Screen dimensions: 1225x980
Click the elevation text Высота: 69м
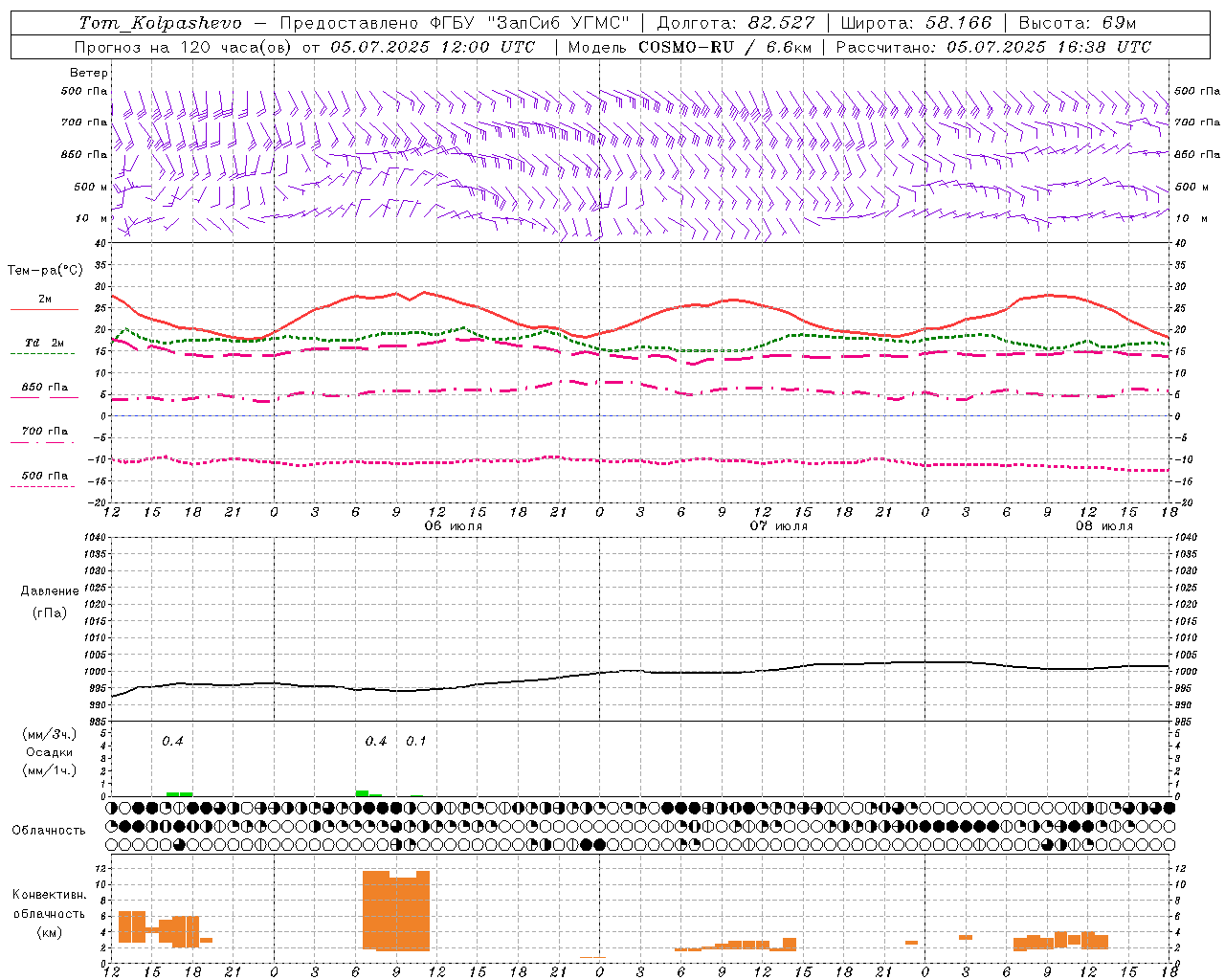1078,23
